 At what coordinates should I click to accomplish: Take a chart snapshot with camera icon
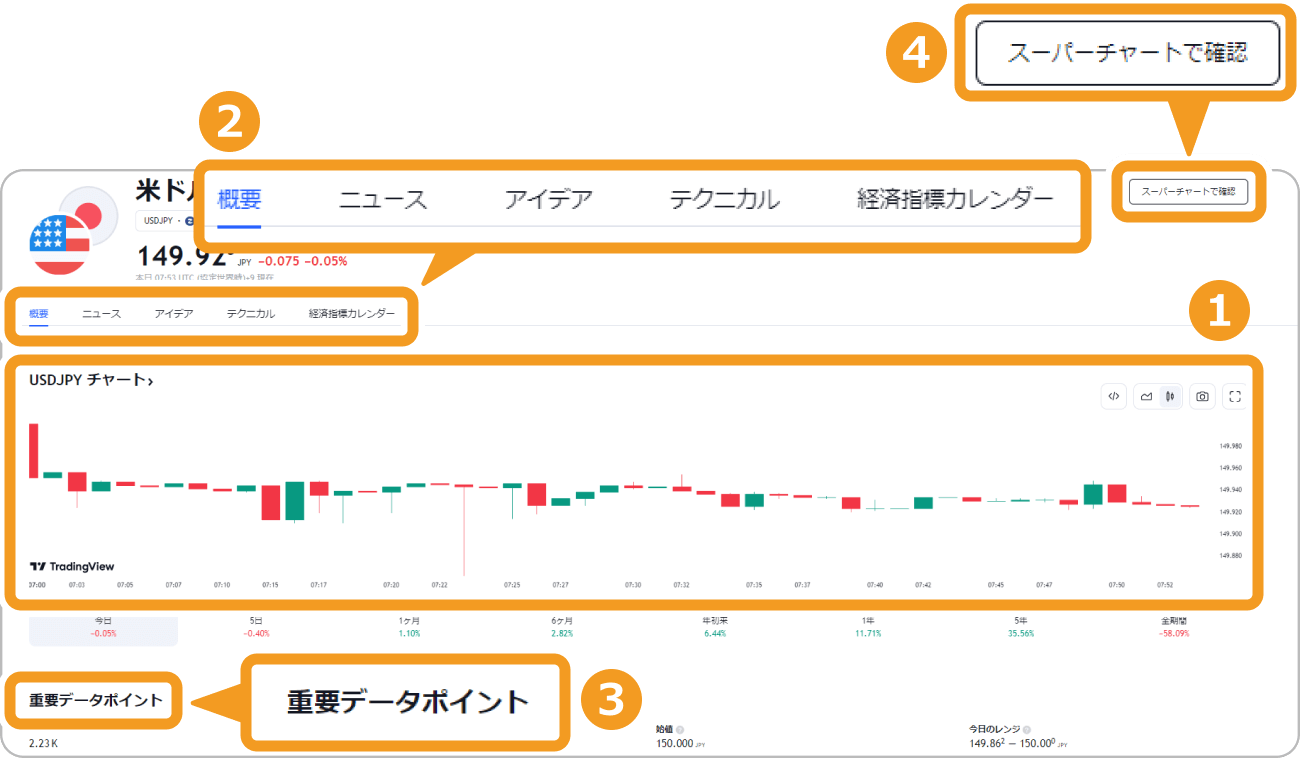pos(1202,396)
